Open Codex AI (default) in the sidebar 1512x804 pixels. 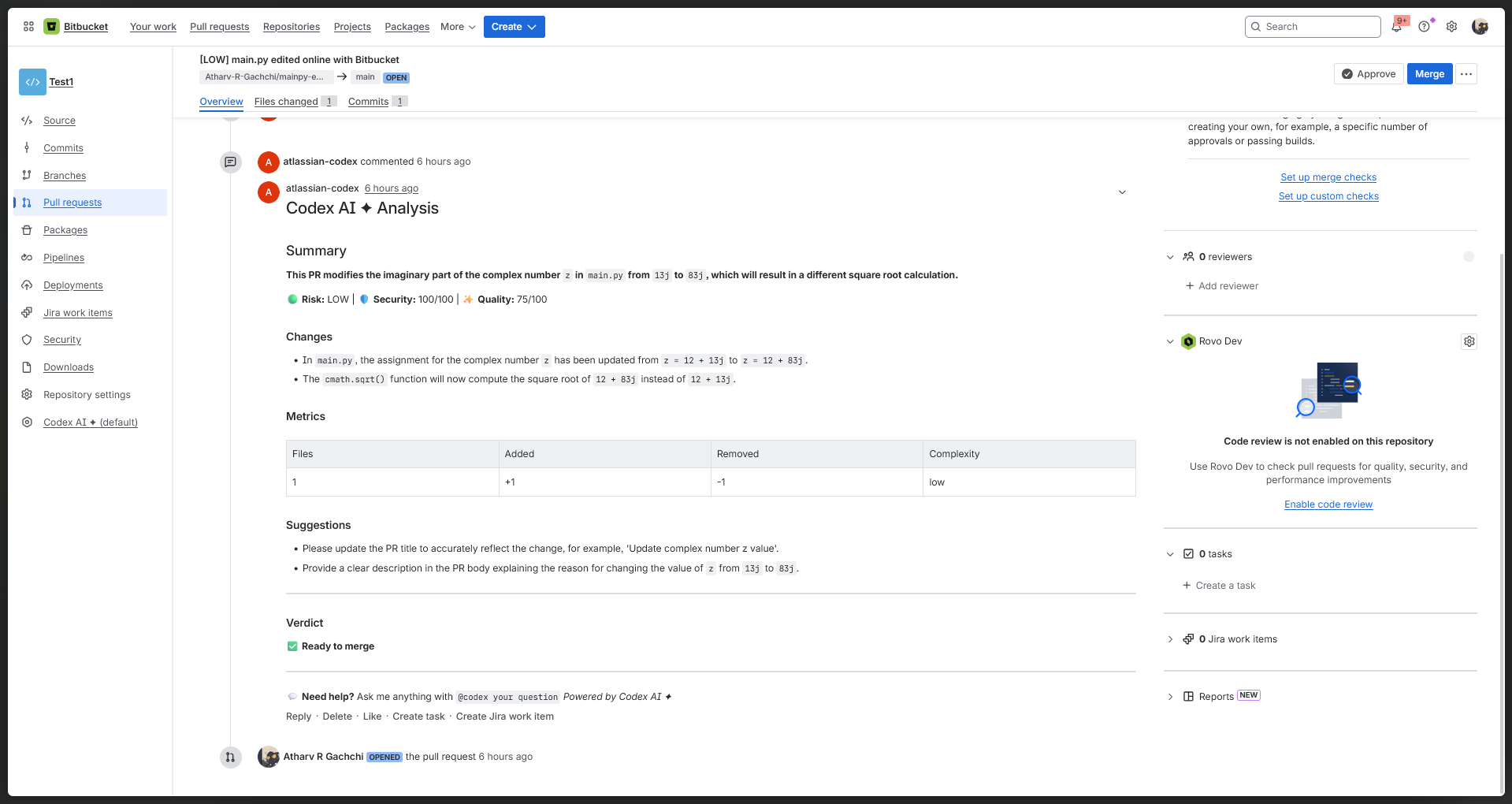91,422
